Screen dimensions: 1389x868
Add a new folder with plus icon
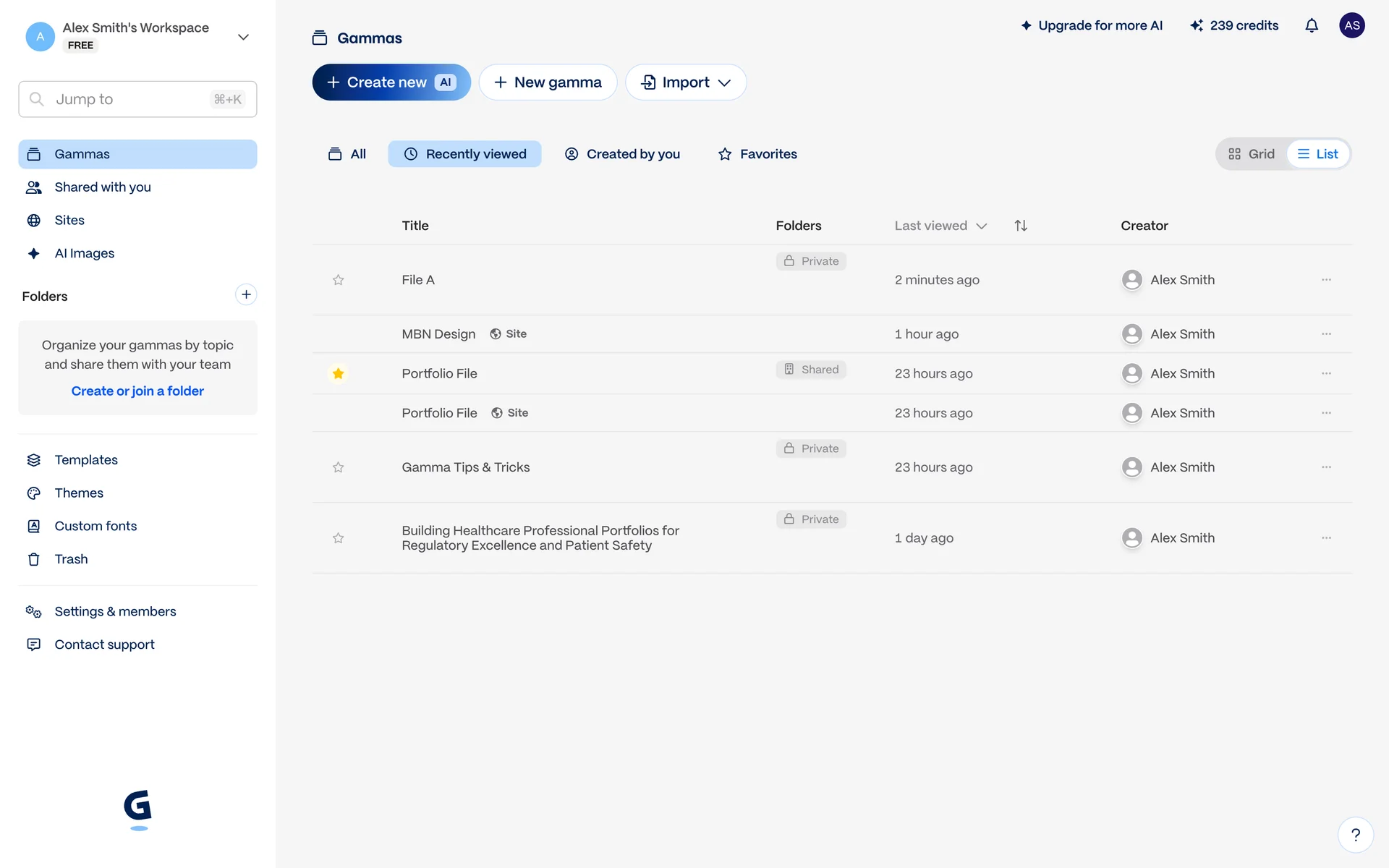click(x=246, y=294)
